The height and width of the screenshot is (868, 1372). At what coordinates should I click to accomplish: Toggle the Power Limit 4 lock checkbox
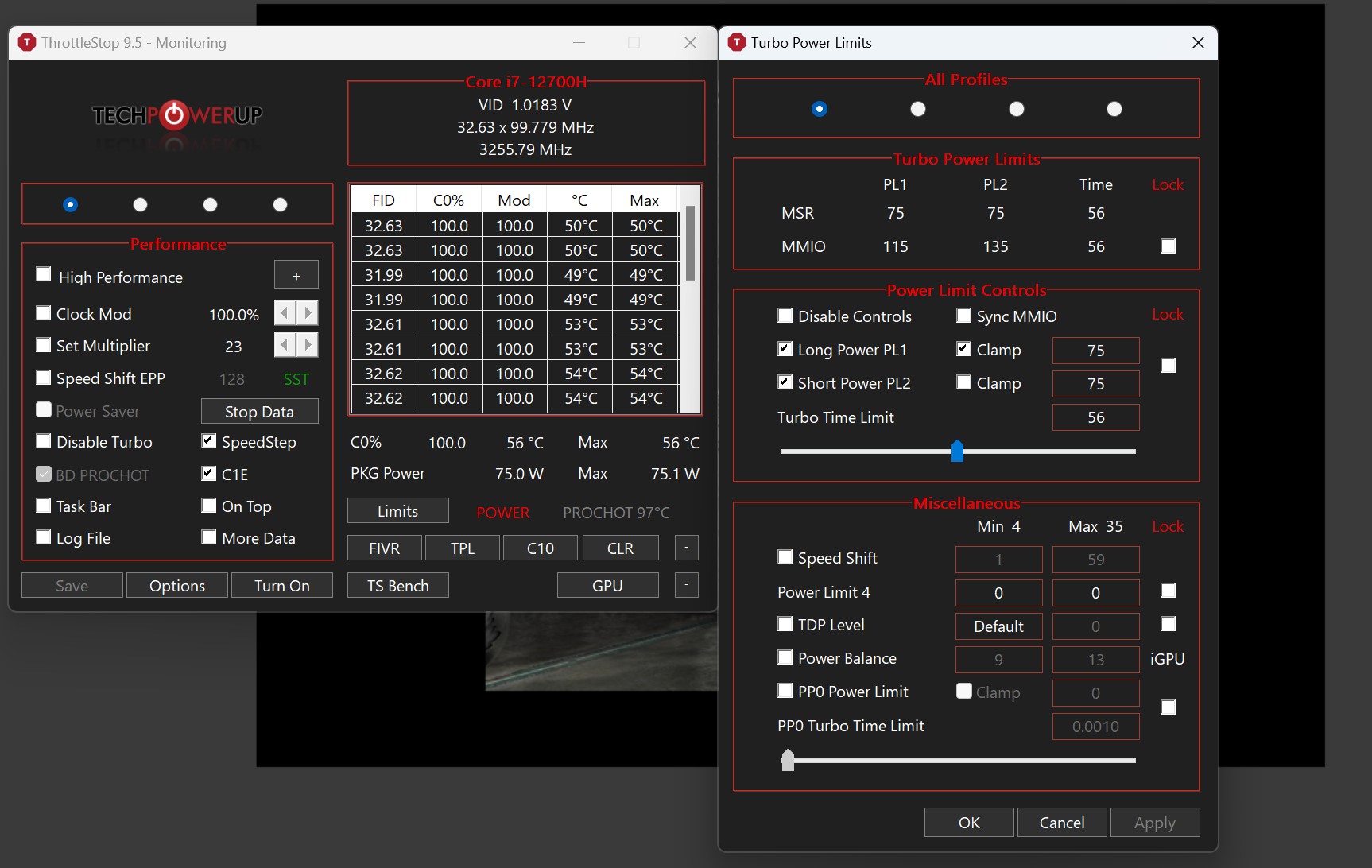pyautogui.click(x=1168, y=591)
